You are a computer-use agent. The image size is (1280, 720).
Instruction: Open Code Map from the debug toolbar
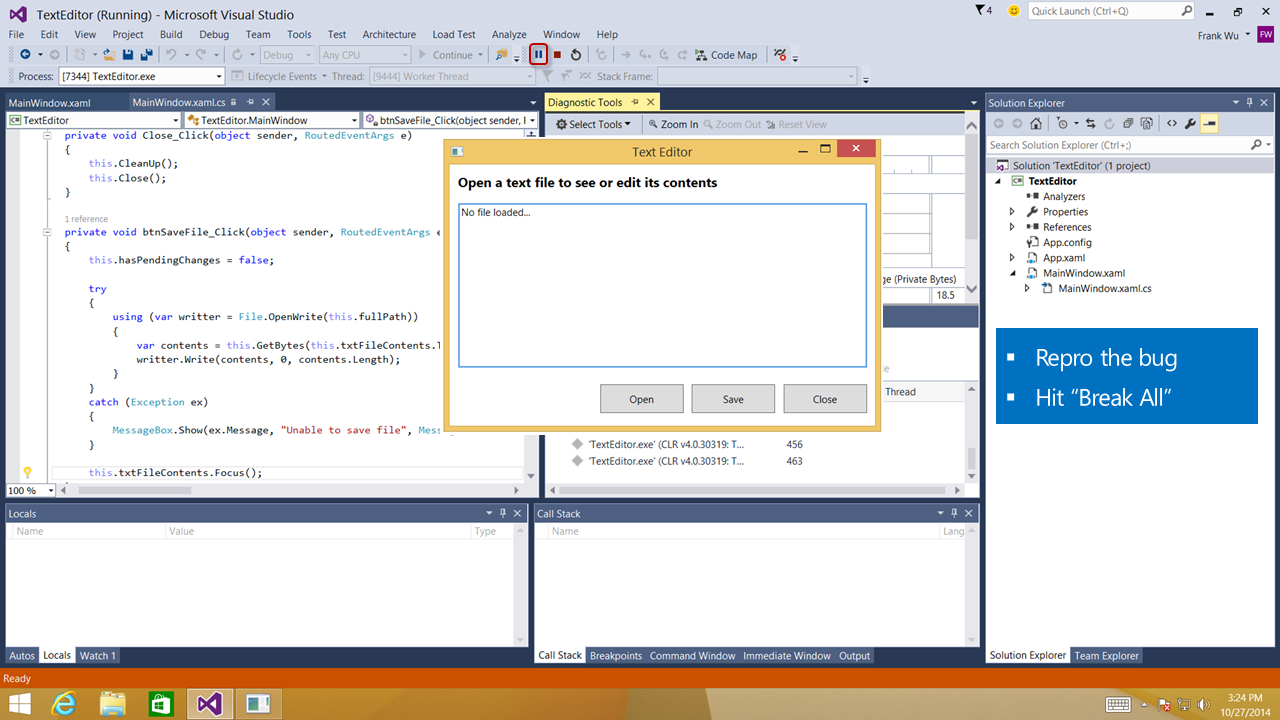click(x=726, y=55)
